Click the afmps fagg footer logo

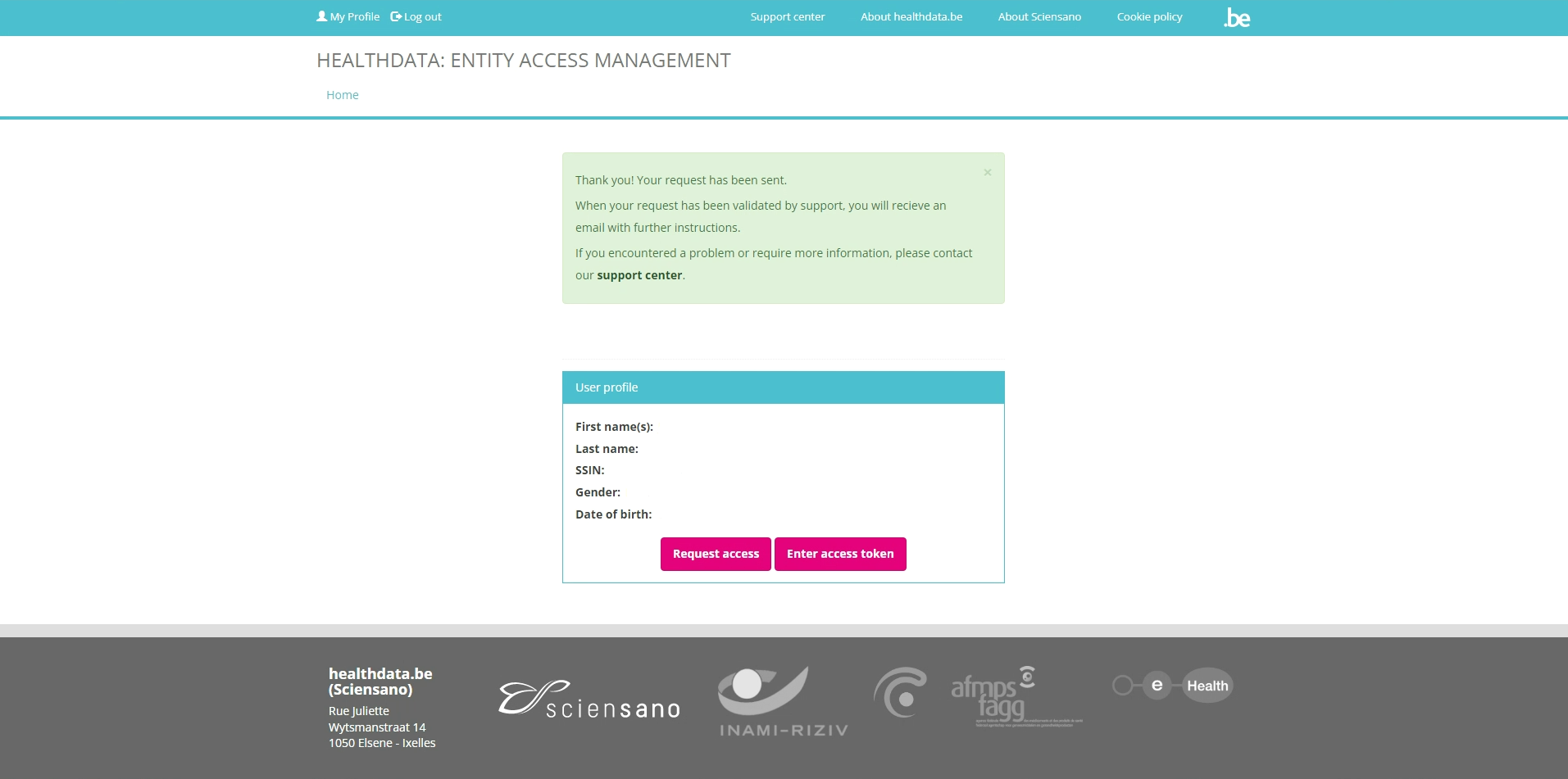(x=1016, y=697)
